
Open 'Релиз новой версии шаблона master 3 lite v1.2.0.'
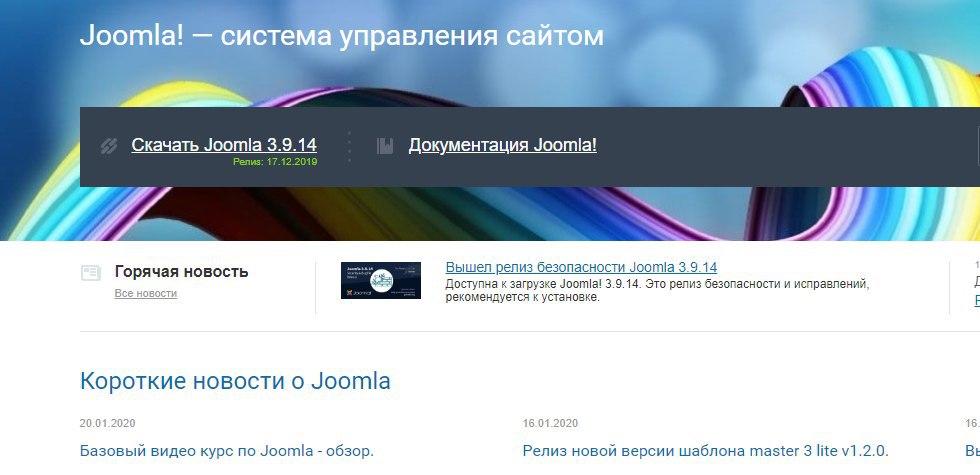point(706,451)
